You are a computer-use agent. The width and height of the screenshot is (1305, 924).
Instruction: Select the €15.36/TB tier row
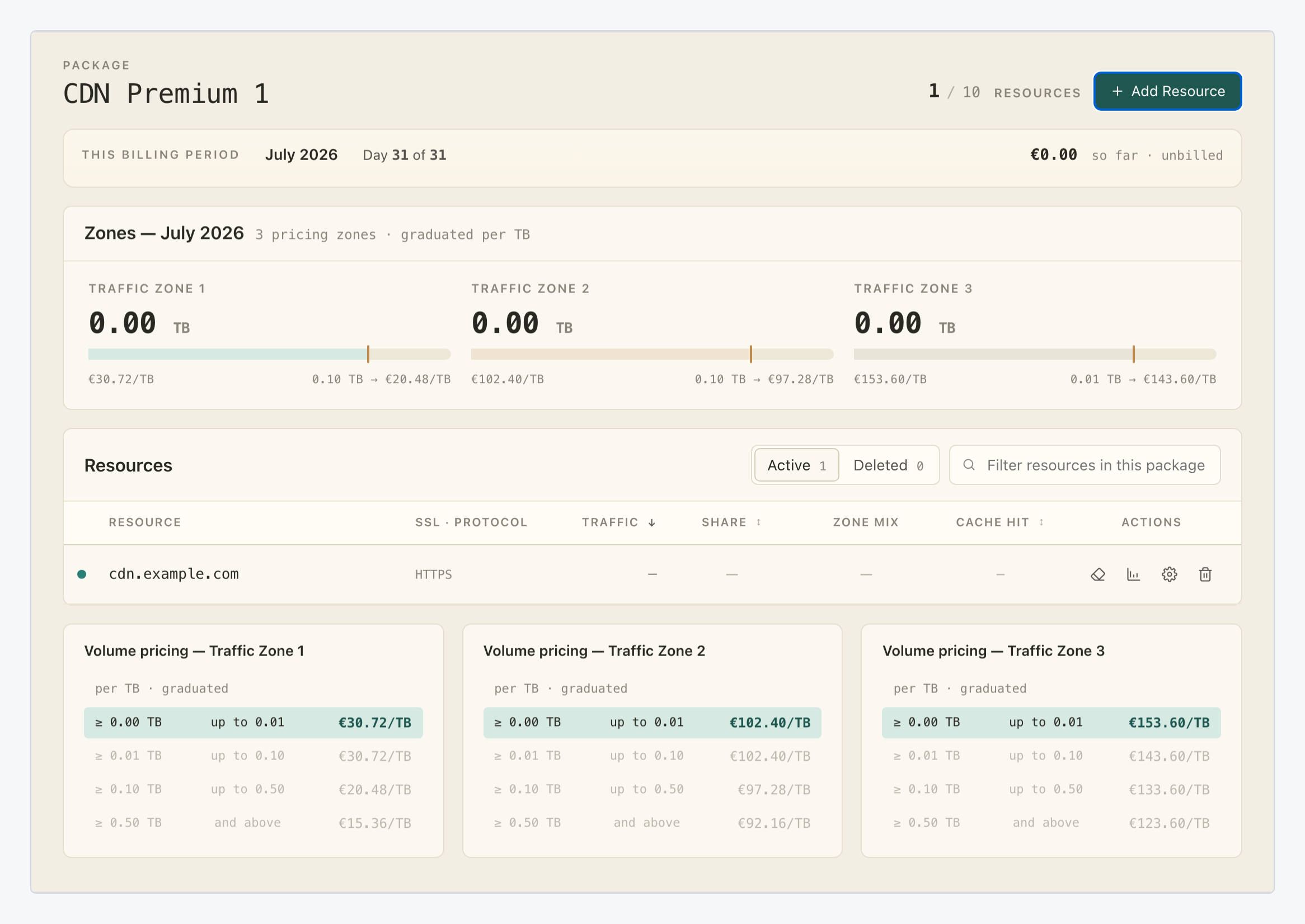pyautogui.click(x=254, y=823)
